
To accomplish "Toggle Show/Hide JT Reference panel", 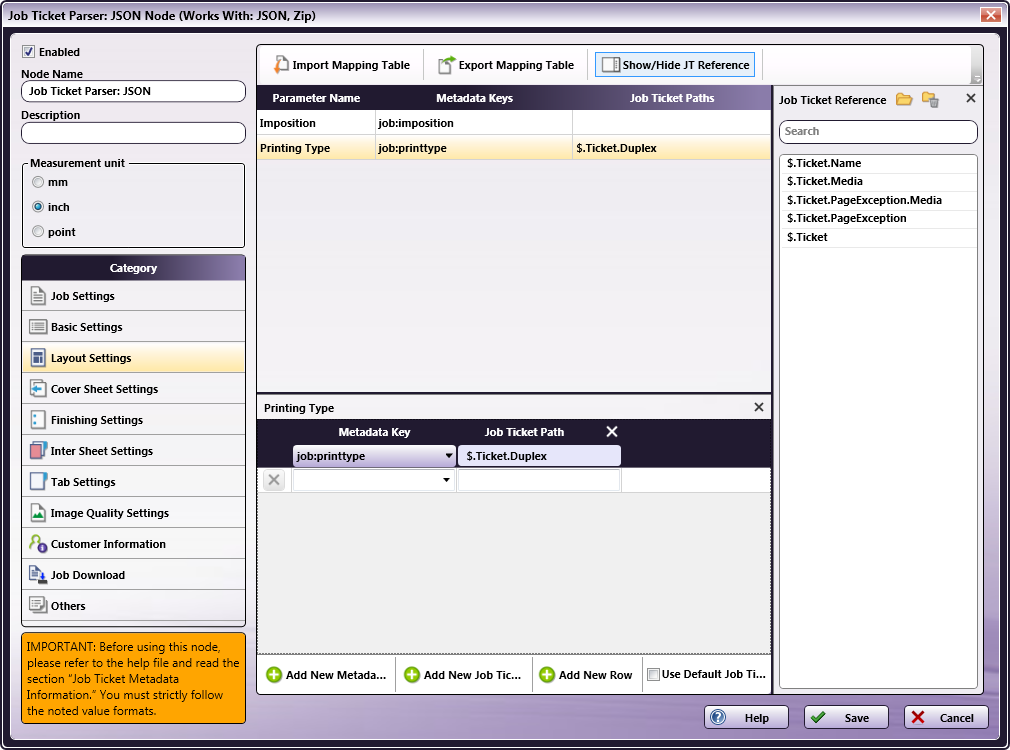I will pyautogui.click(x=675, y=65).
